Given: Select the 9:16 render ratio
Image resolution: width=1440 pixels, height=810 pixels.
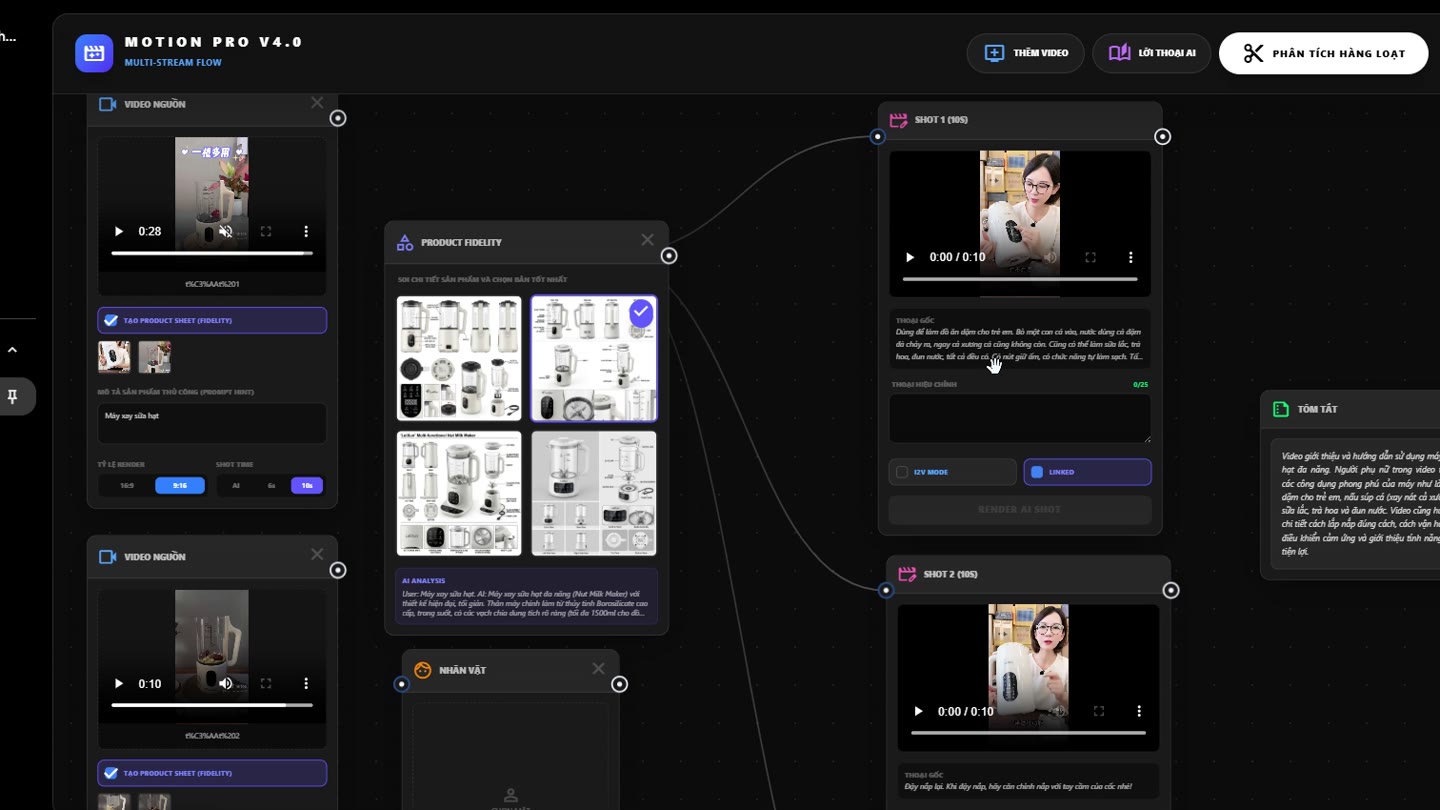Looking at the screenshot, I should [180, 486].
